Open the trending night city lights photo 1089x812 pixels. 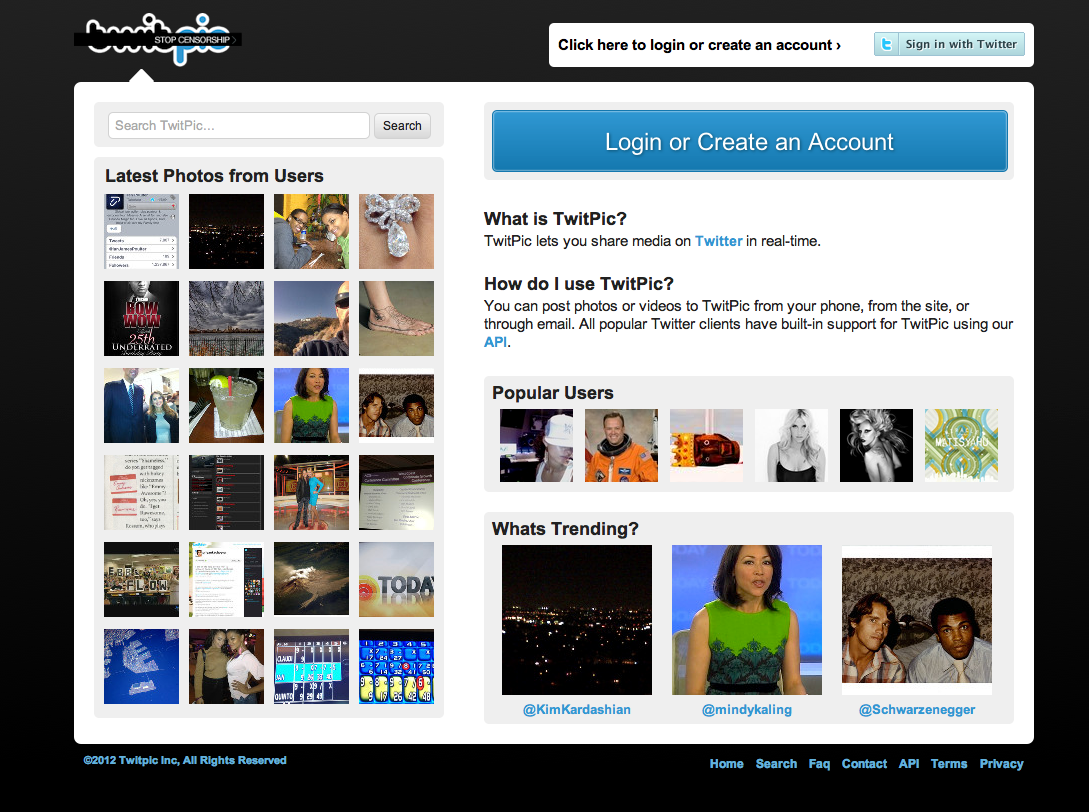tap(577, 620)
